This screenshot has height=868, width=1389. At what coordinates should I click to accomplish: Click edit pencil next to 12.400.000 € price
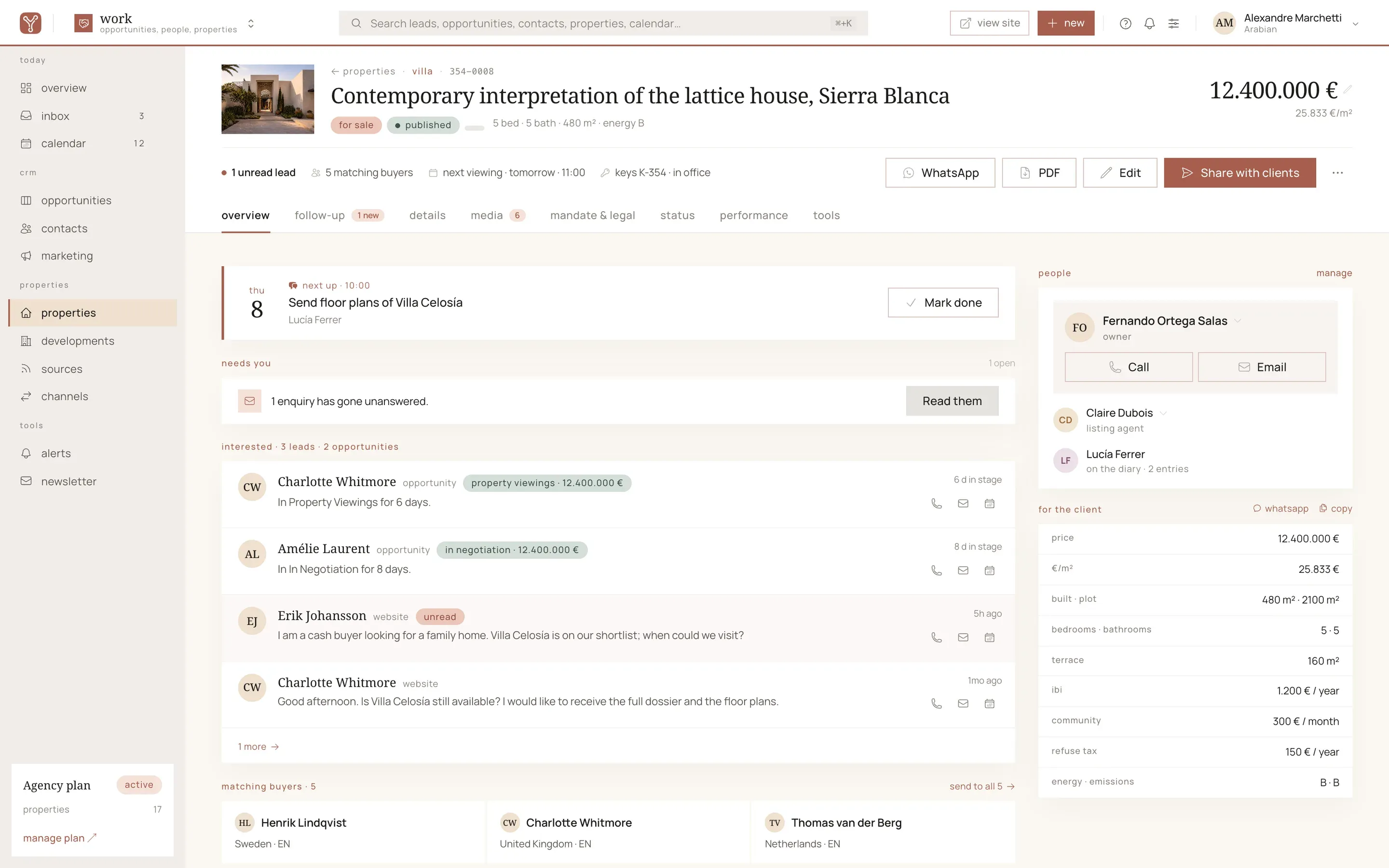[1348, 89]
